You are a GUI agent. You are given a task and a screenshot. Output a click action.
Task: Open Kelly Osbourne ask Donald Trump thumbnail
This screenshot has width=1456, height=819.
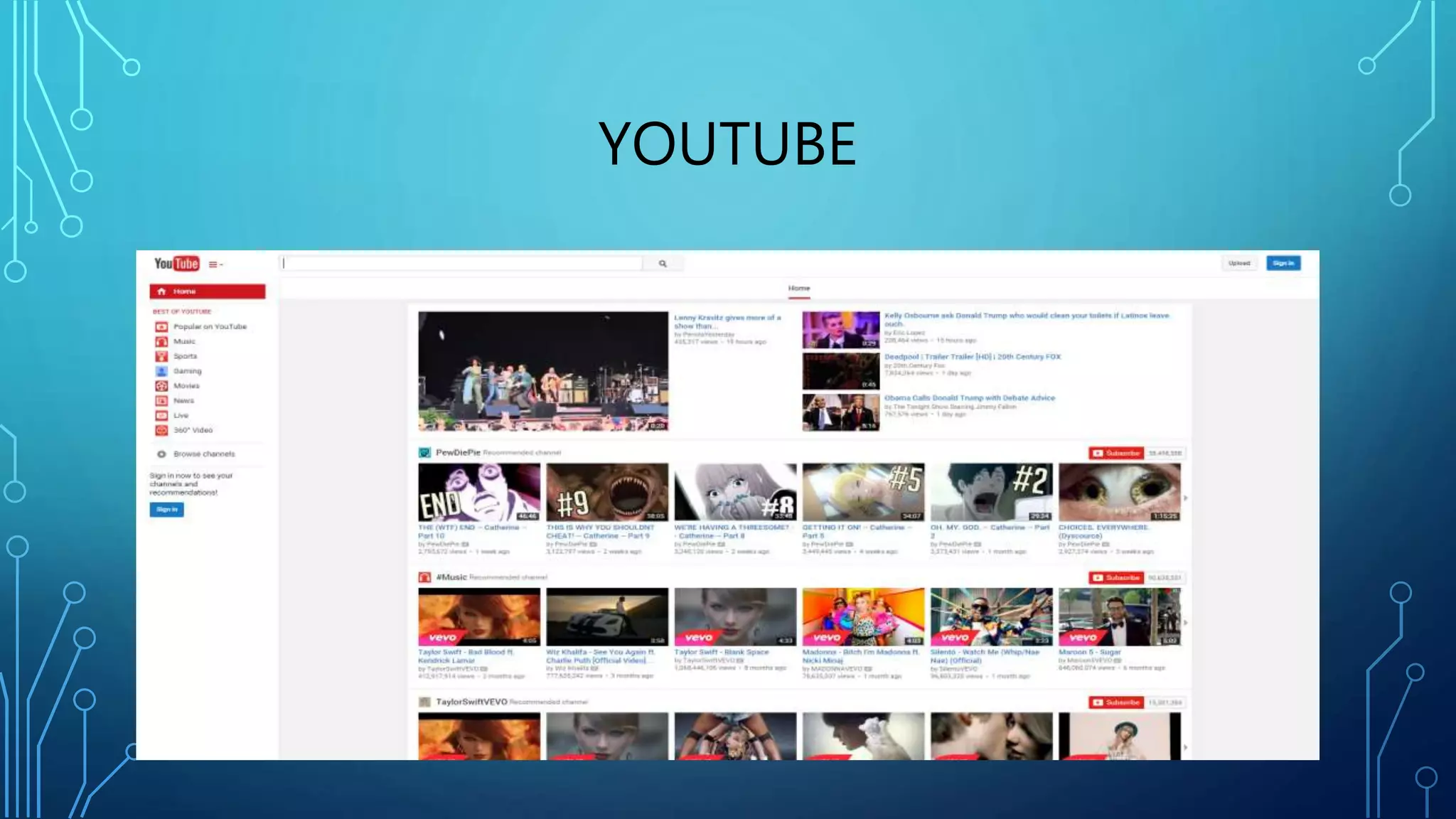coord(841,330)
